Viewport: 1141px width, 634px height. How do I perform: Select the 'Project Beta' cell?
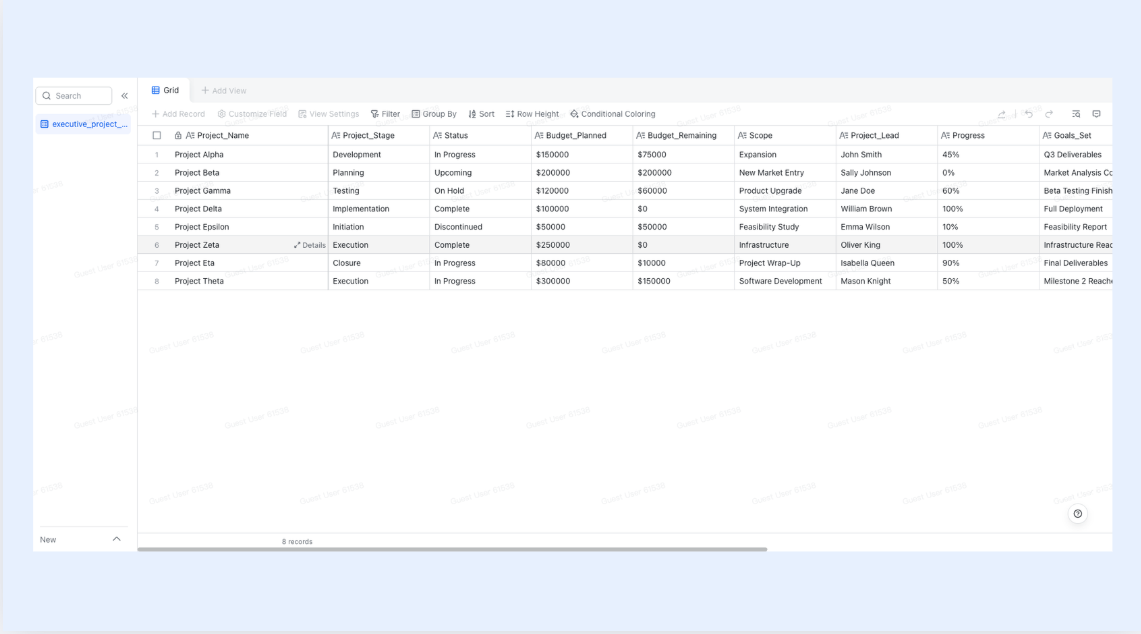[247, 173]
